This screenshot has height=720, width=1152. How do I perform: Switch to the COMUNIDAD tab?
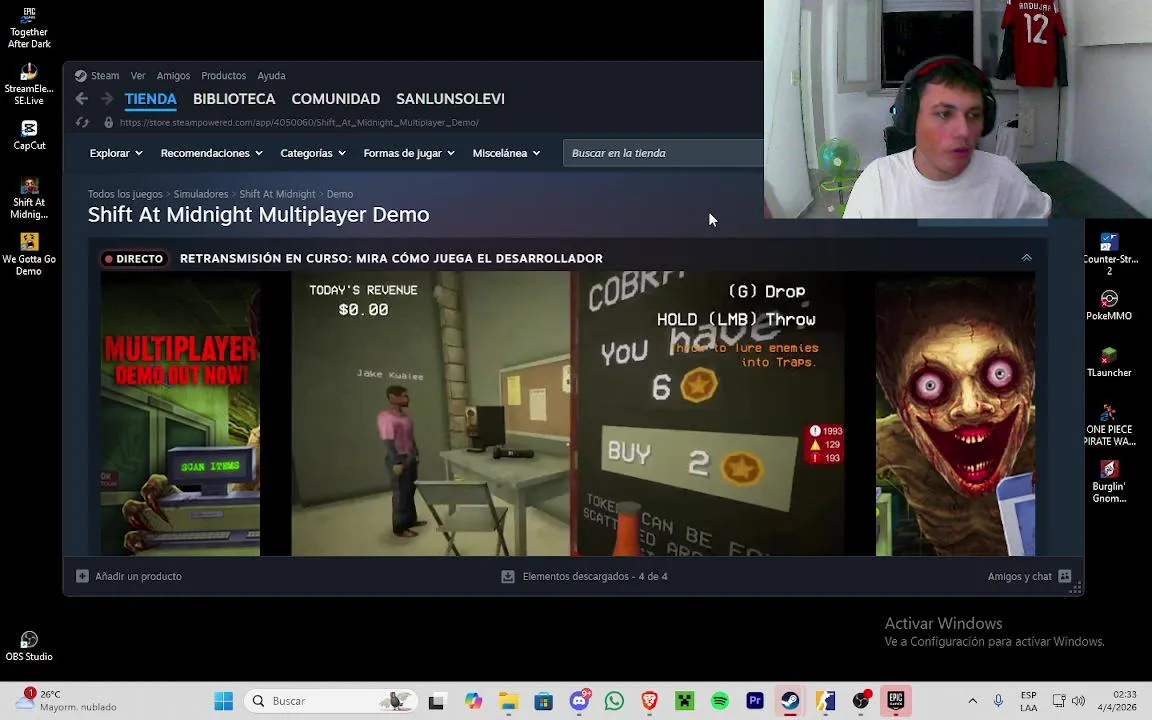click(336, 98)
